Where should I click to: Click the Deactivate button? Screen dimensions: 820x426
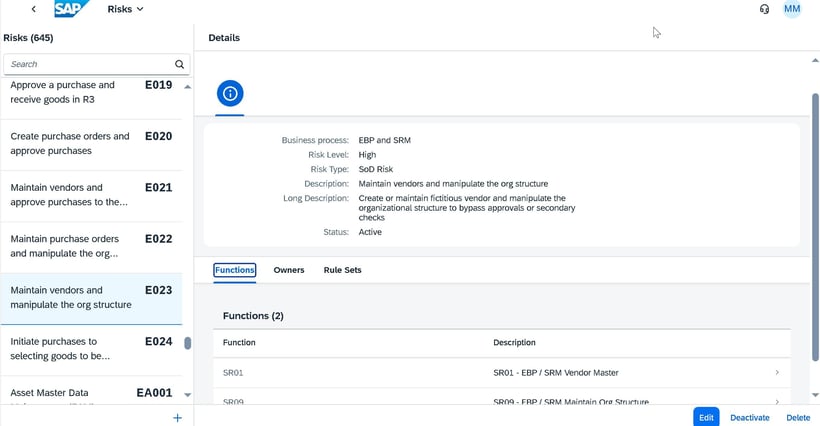(x=750, y=418)
